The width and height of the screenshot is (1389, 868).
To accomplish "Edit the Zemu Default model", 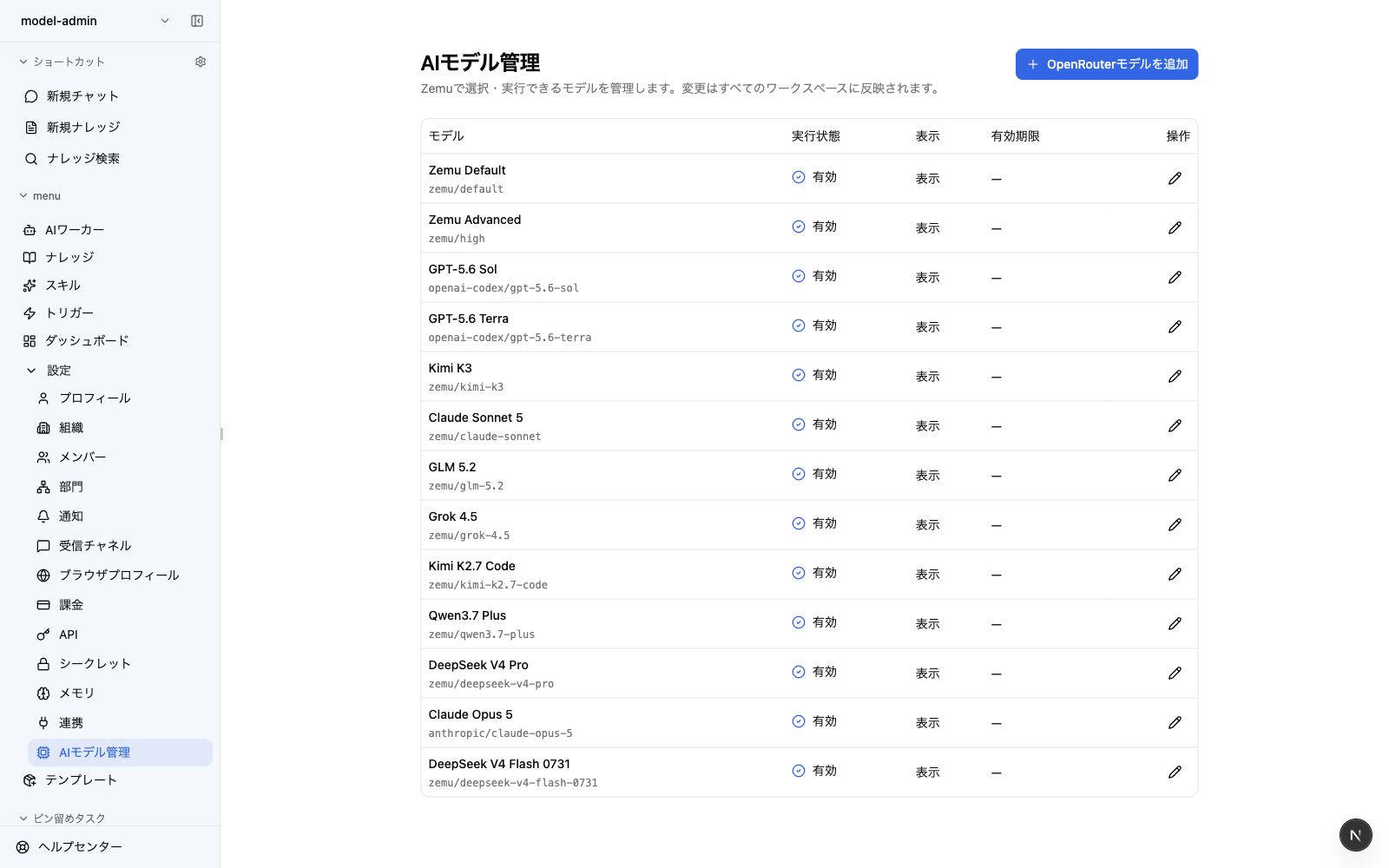I will point(1175,178).
